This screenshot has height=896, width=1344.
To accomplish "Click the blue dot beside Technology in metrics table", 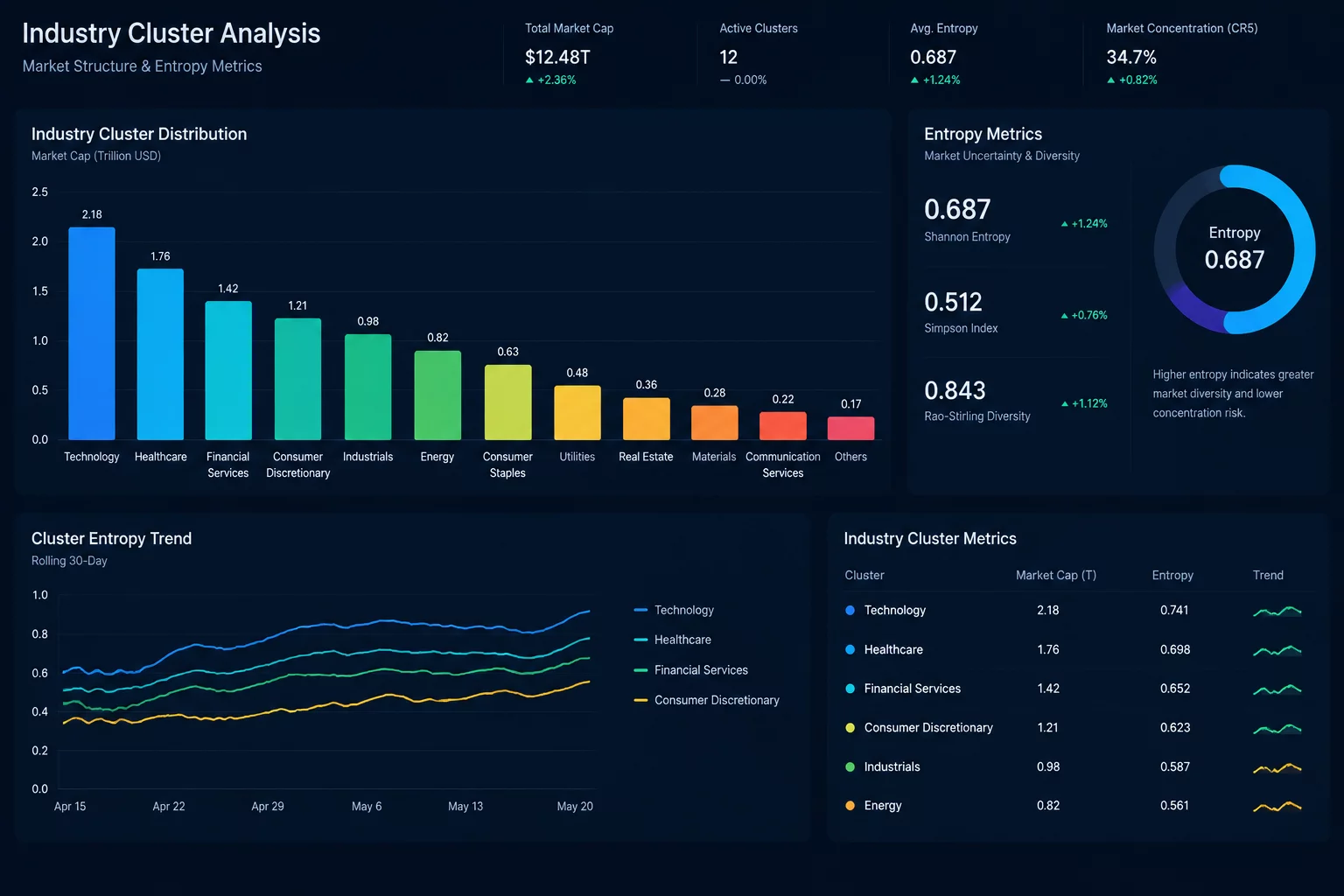I will pos(850,610).
